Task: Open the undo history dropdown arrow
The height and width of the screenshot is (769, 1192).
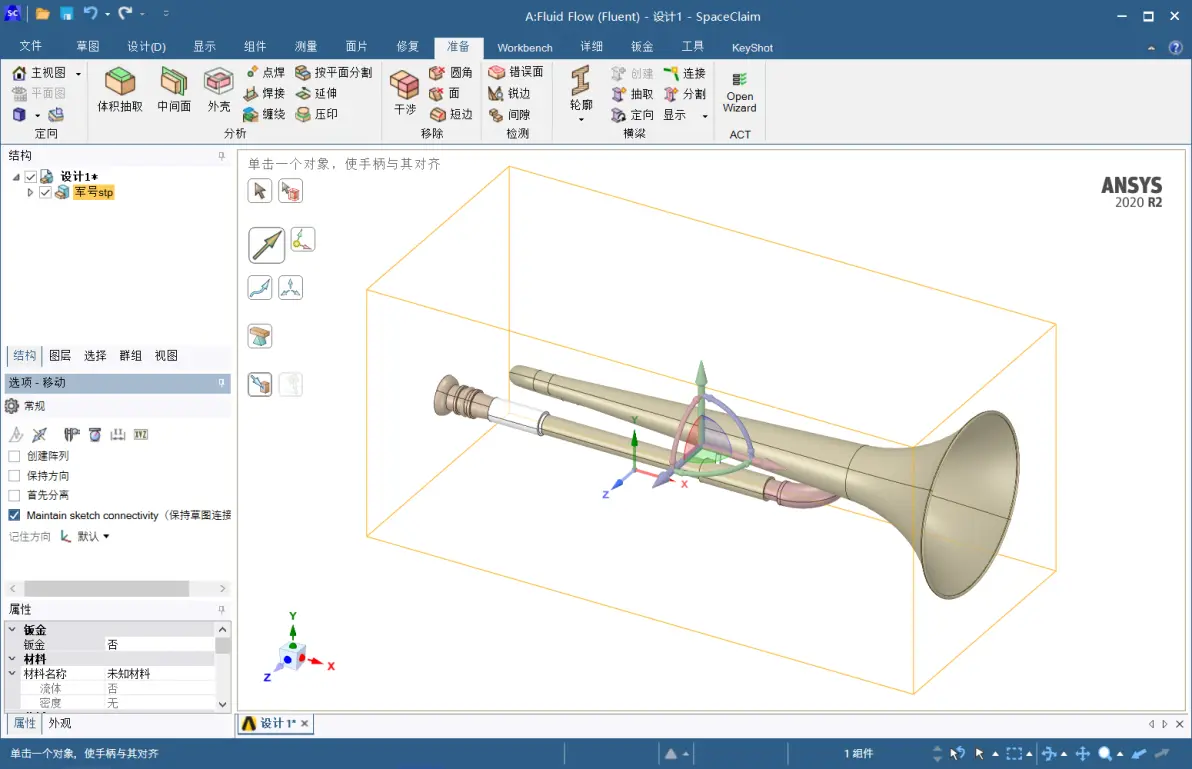Action: click(x=107, y=14)
